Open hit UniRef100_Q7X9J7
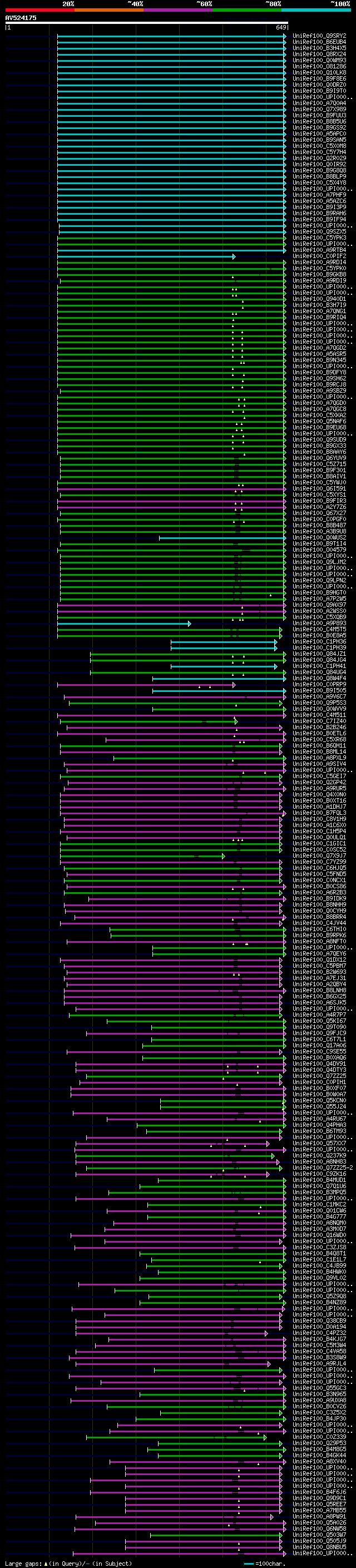This screenshot has height=1568, width=356. pos(319,856)
